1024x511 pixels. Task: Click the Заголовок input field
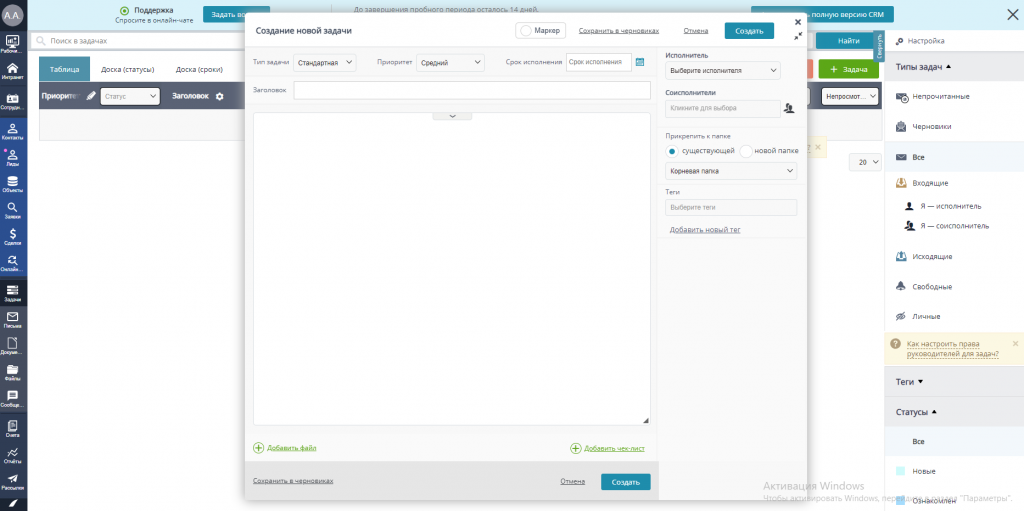[x=472, y=90]
